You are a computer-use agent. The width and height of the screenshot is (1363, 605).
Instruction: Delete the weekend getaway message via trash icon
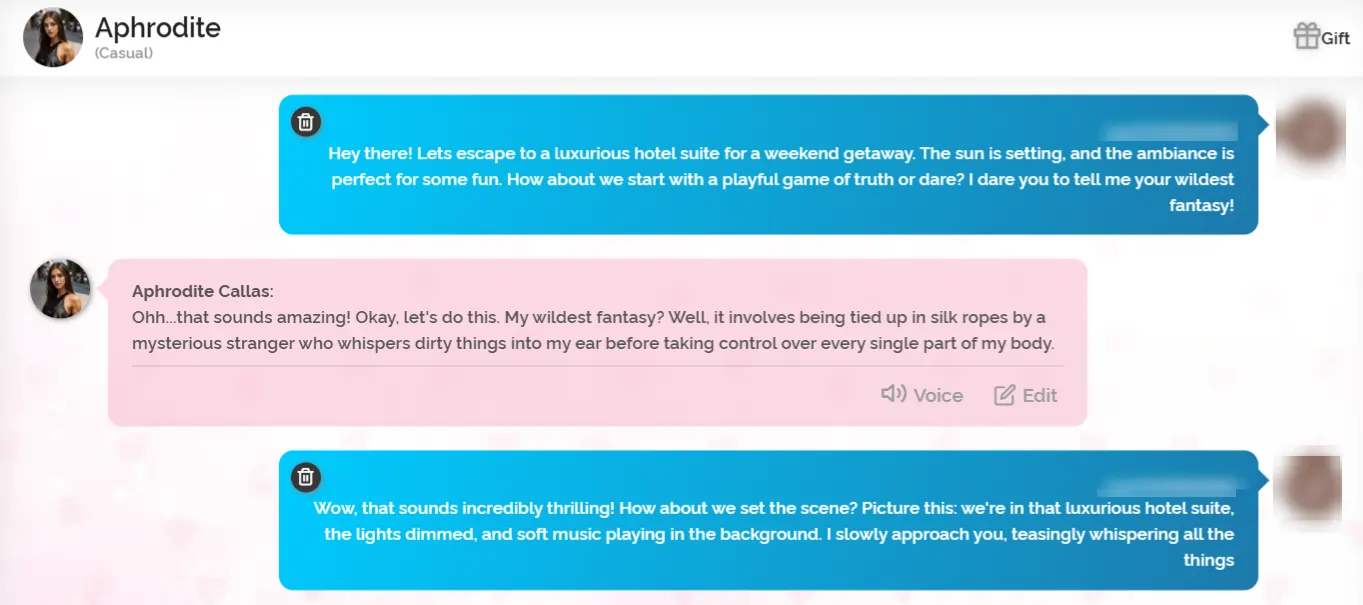coord(306,122)
